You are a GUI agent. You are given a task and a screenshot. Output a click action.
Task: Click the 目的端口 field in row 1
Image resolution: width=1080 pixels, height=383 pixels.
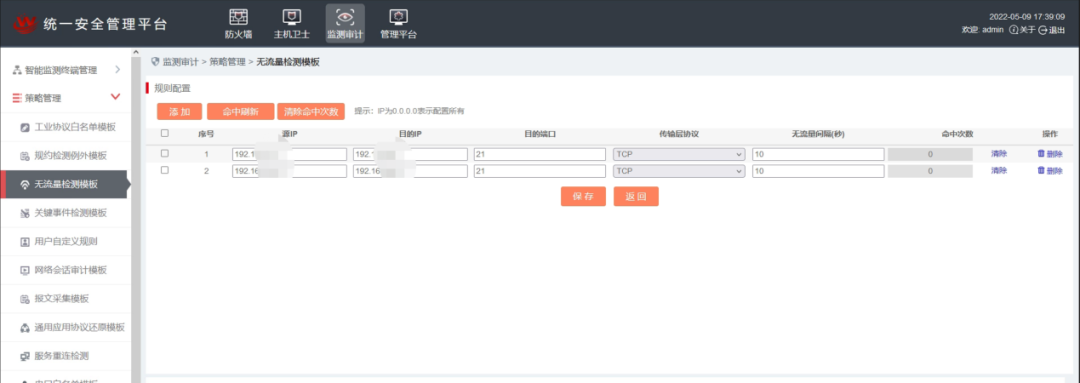540,154
